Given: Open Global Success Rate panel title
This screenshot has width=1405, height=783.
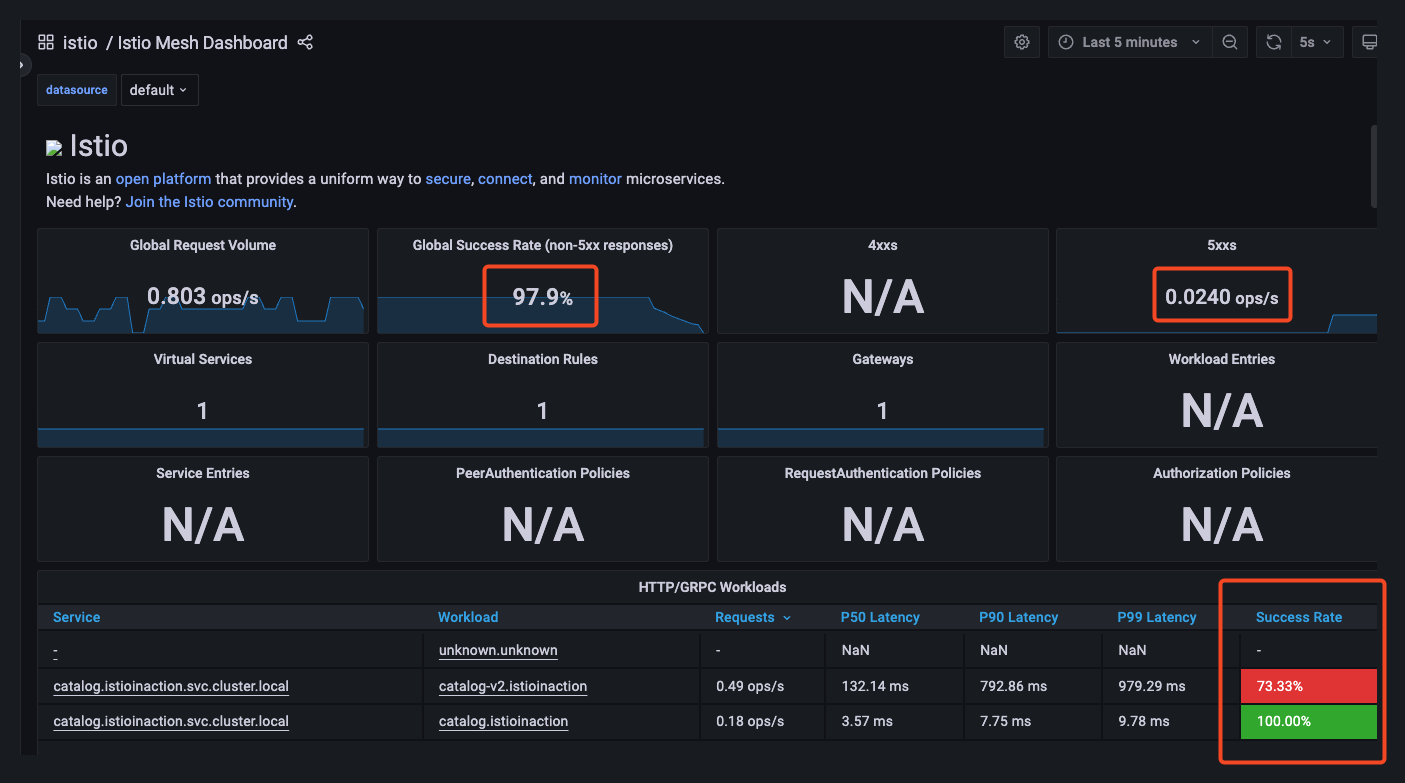Looking at the screenshot, I should [x=543, y=245].
